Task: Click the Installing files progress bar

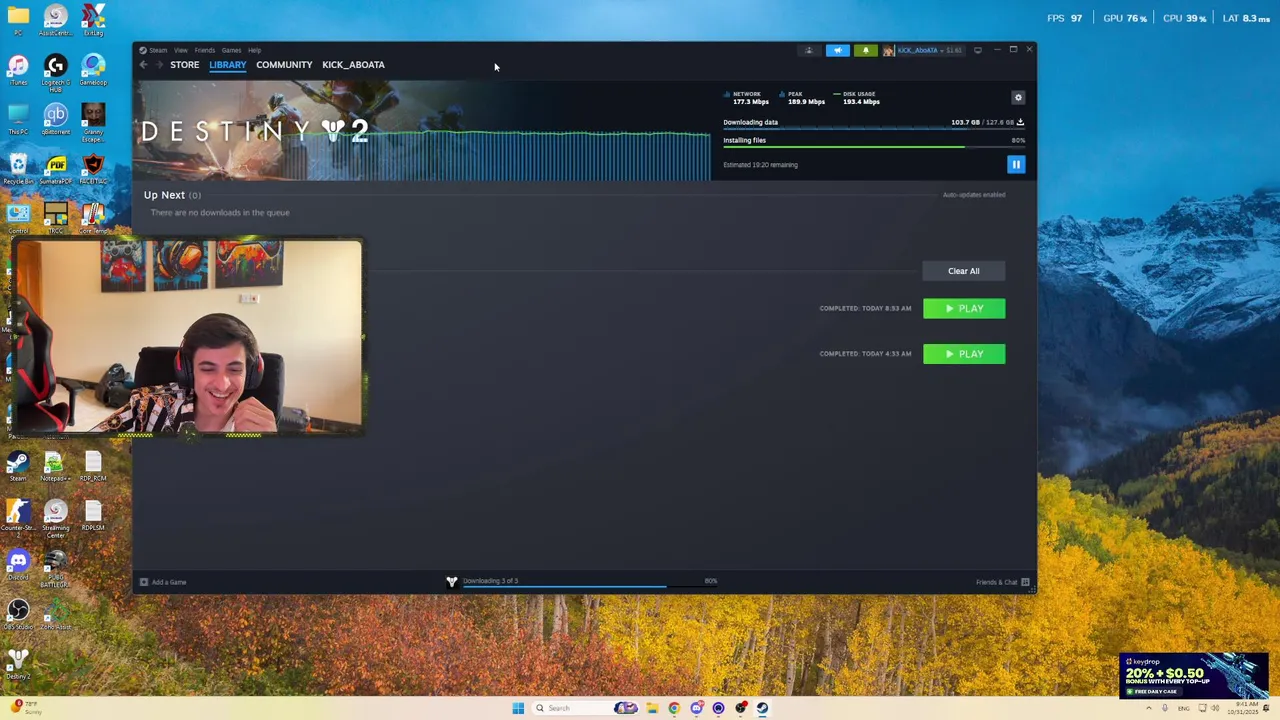Action: pyautogui.click(x=873, y=147)
